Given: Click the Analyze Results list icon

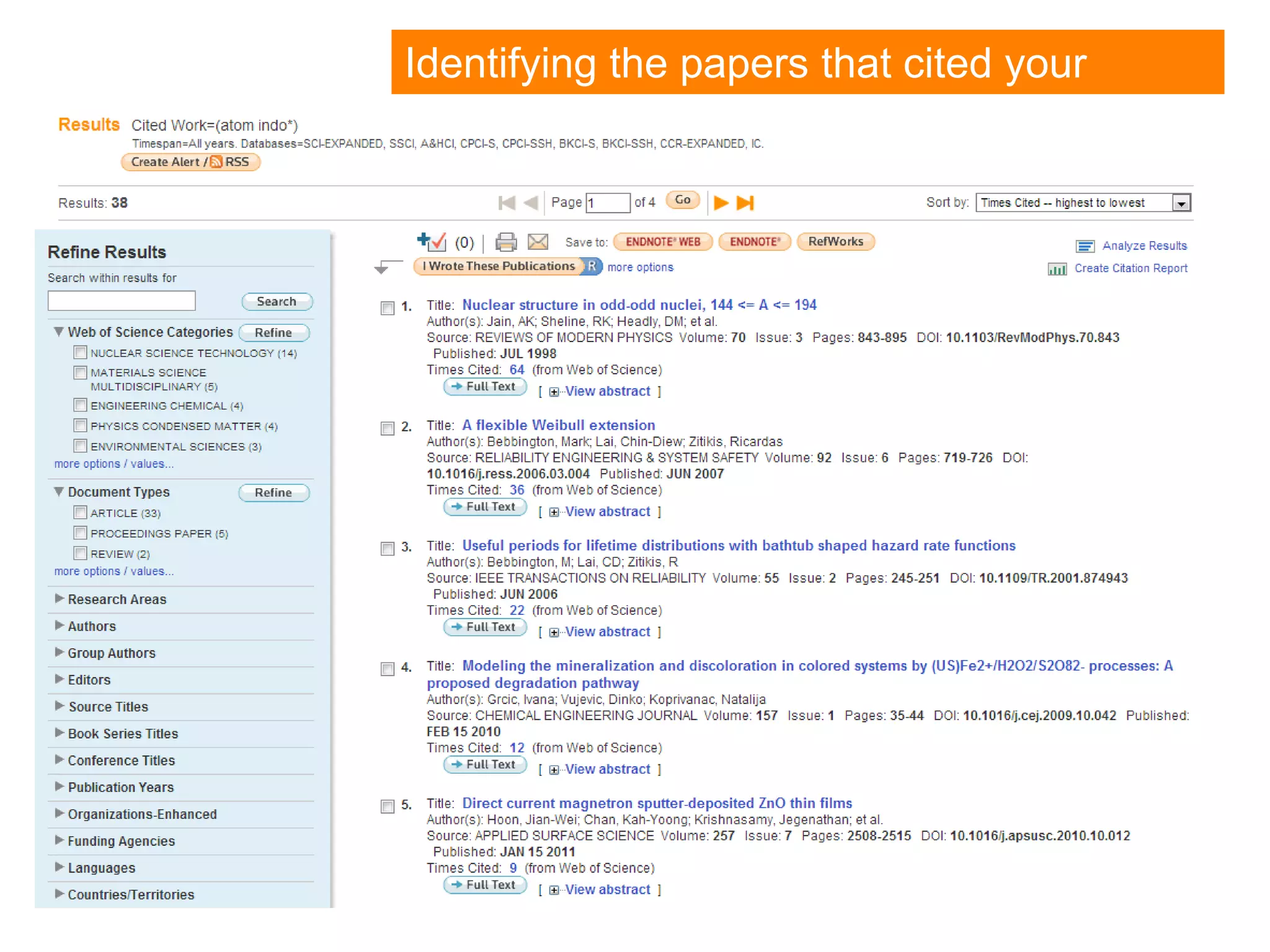Looking at the screenshot, I should click(x=1085, y=246).
